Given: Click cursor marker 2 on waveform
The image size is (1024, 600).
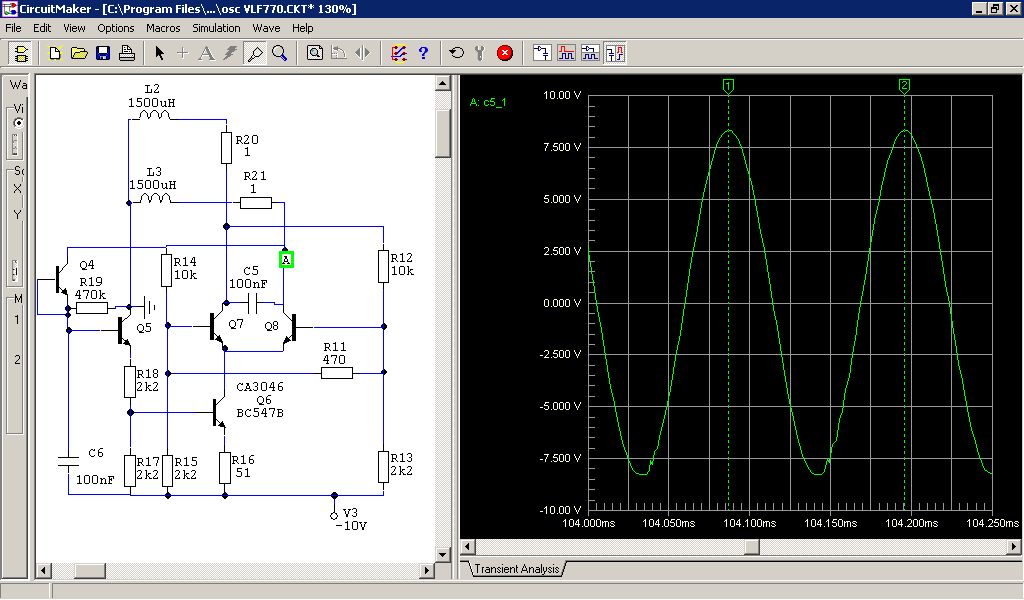Looking at the screenshot, I should [904, 86].
